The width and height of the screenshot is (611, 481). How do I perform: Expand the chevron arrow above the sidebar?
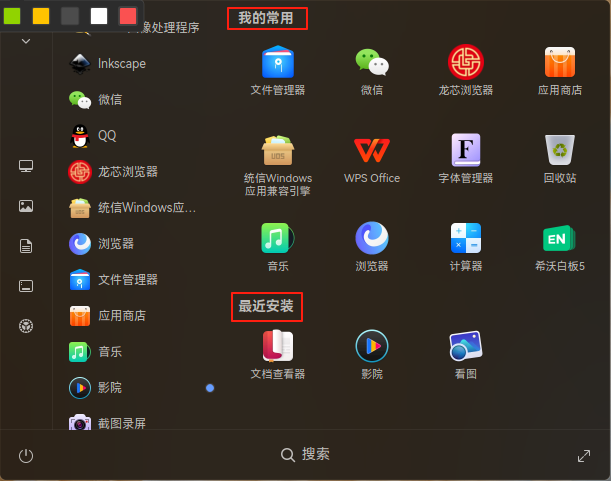[x=26, y=41]
